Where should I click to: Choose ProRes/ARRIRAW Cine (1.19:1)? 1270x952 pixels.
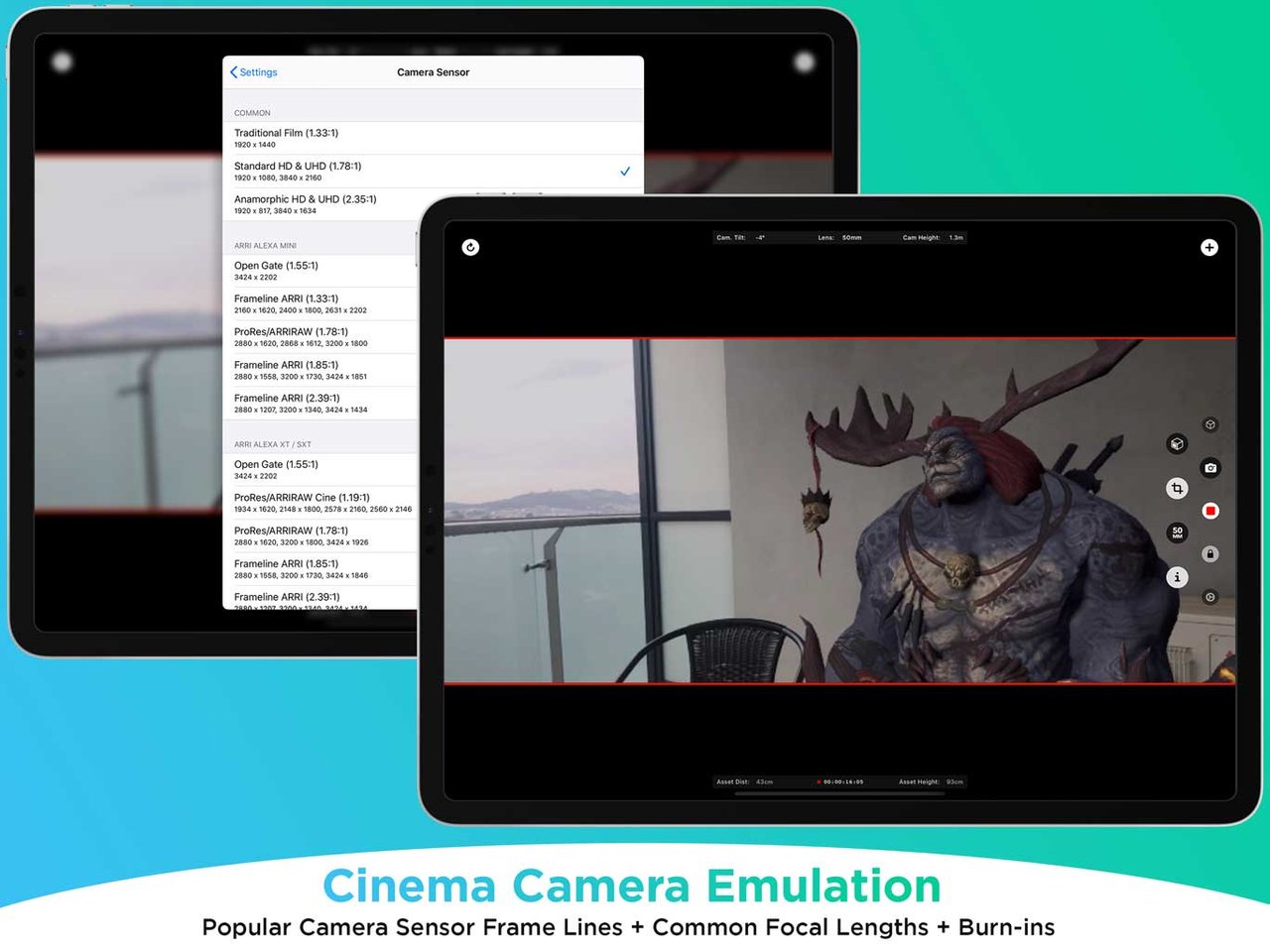[320, 503]
